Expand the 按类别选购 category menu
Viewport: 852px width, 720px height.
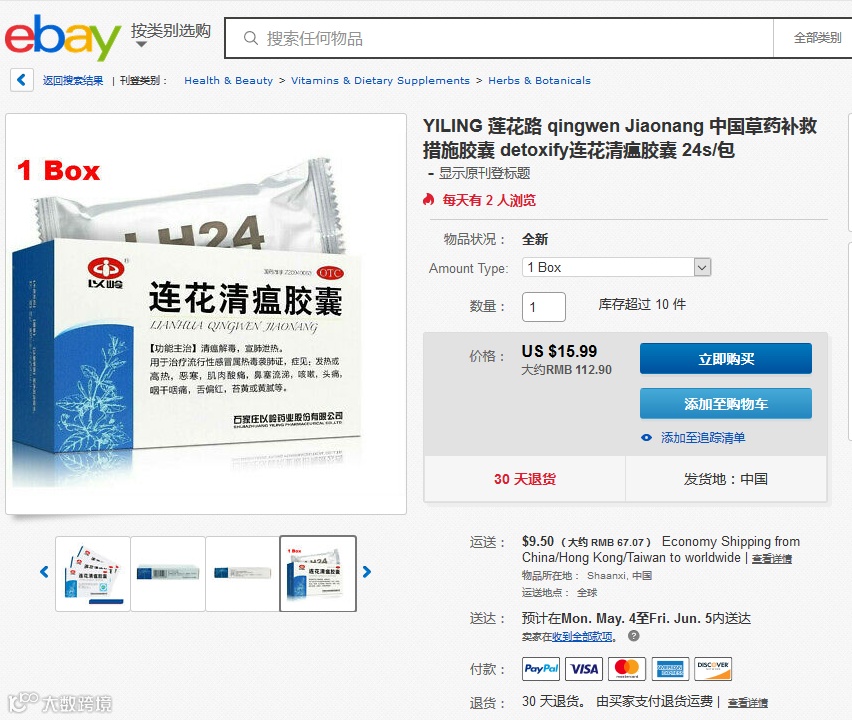point(170,35)
